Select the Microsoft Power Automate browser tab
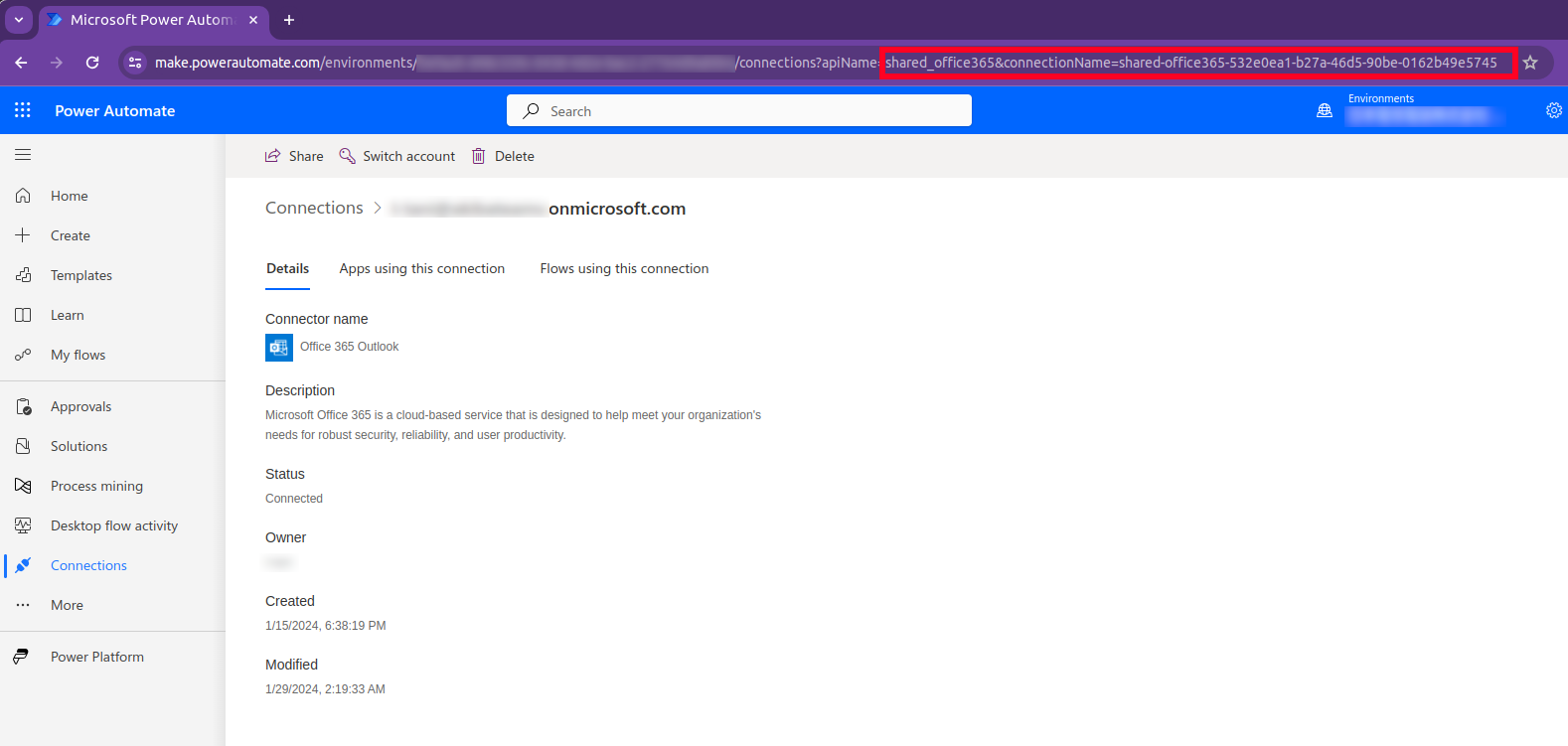 coord(152,20)
